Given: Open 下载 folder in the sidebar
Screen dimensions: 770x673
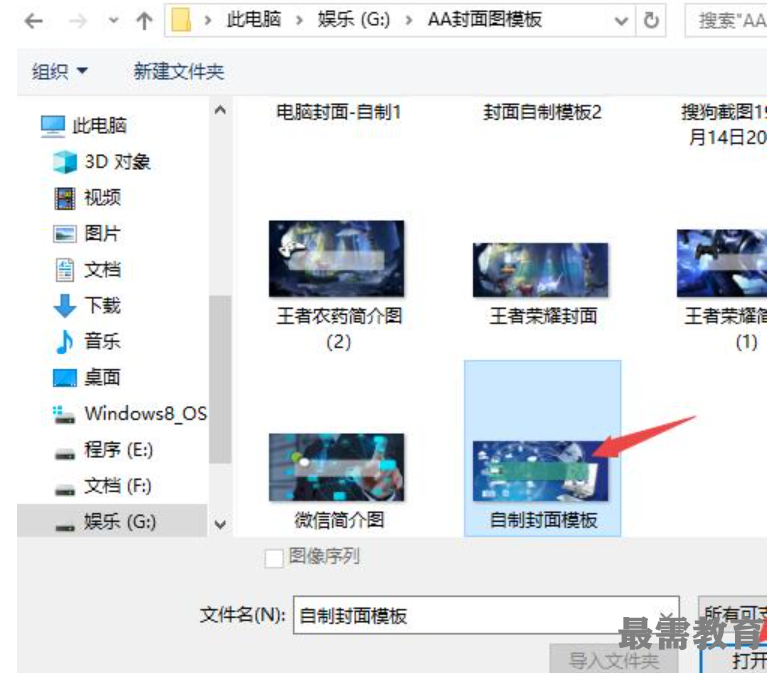Looking at the screenshot, I should point(87,305).
